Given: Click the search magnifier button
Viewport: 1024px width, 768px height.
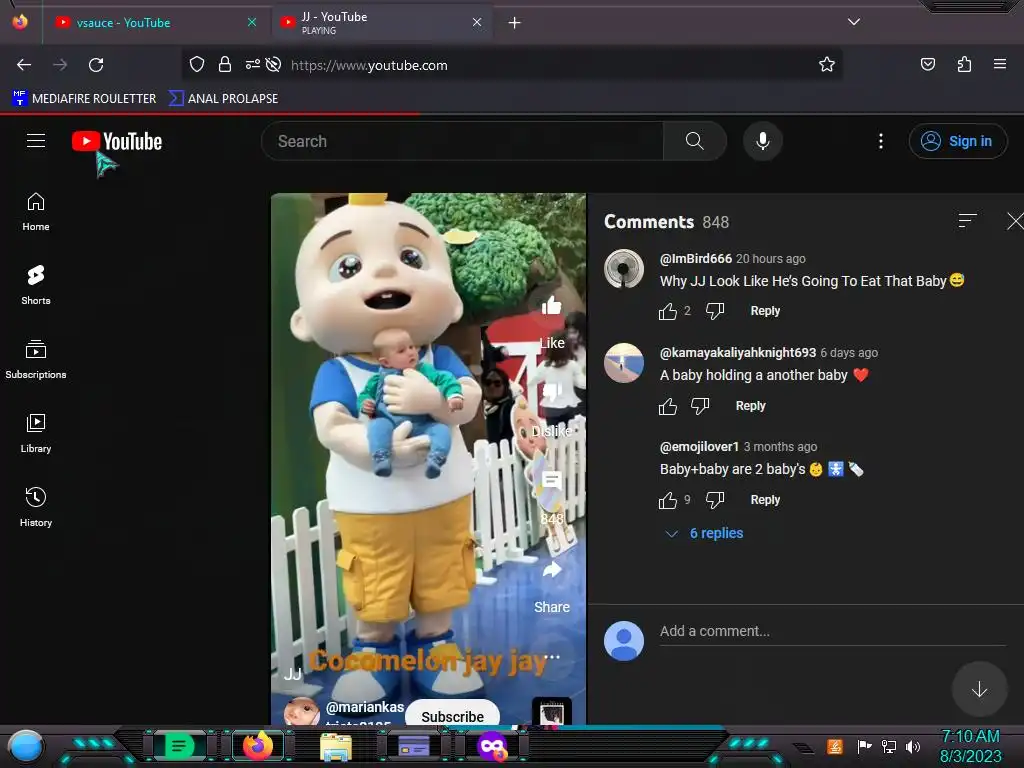Looking at the screenshot, I should click(x=695, y=141).
